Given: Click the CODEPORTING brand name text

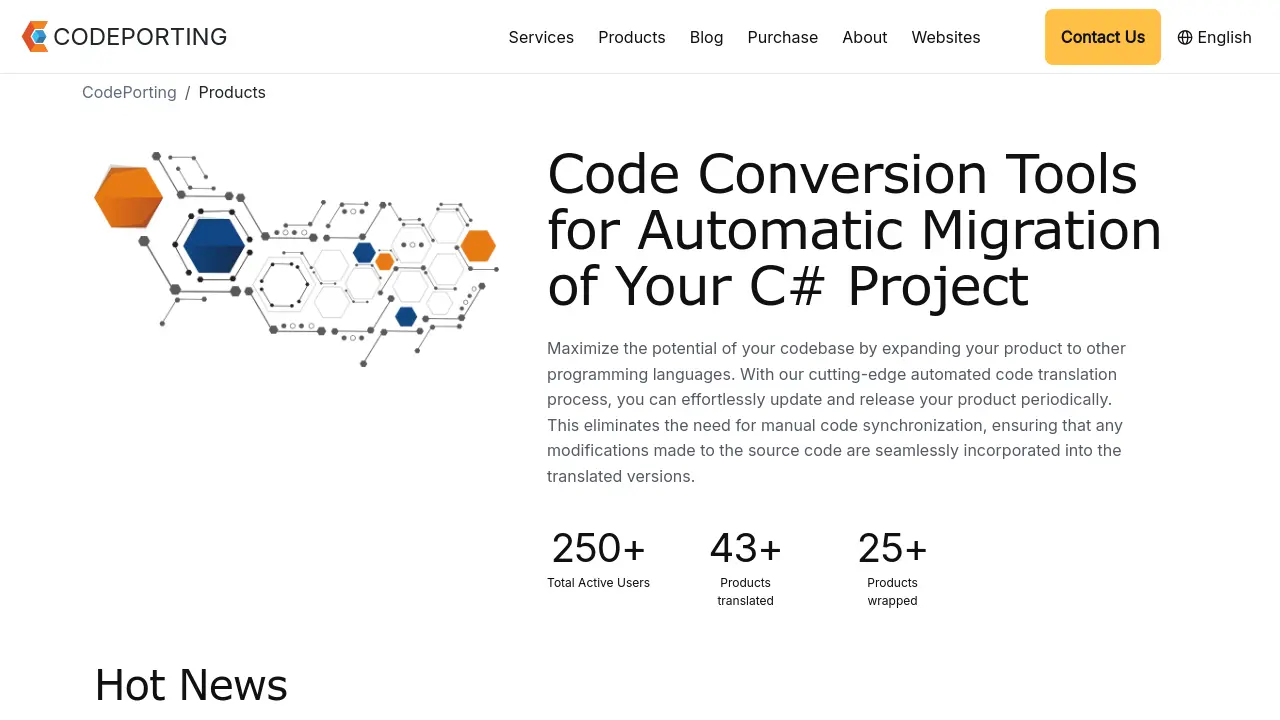Looking at the screenshot, I should [140, 37].
